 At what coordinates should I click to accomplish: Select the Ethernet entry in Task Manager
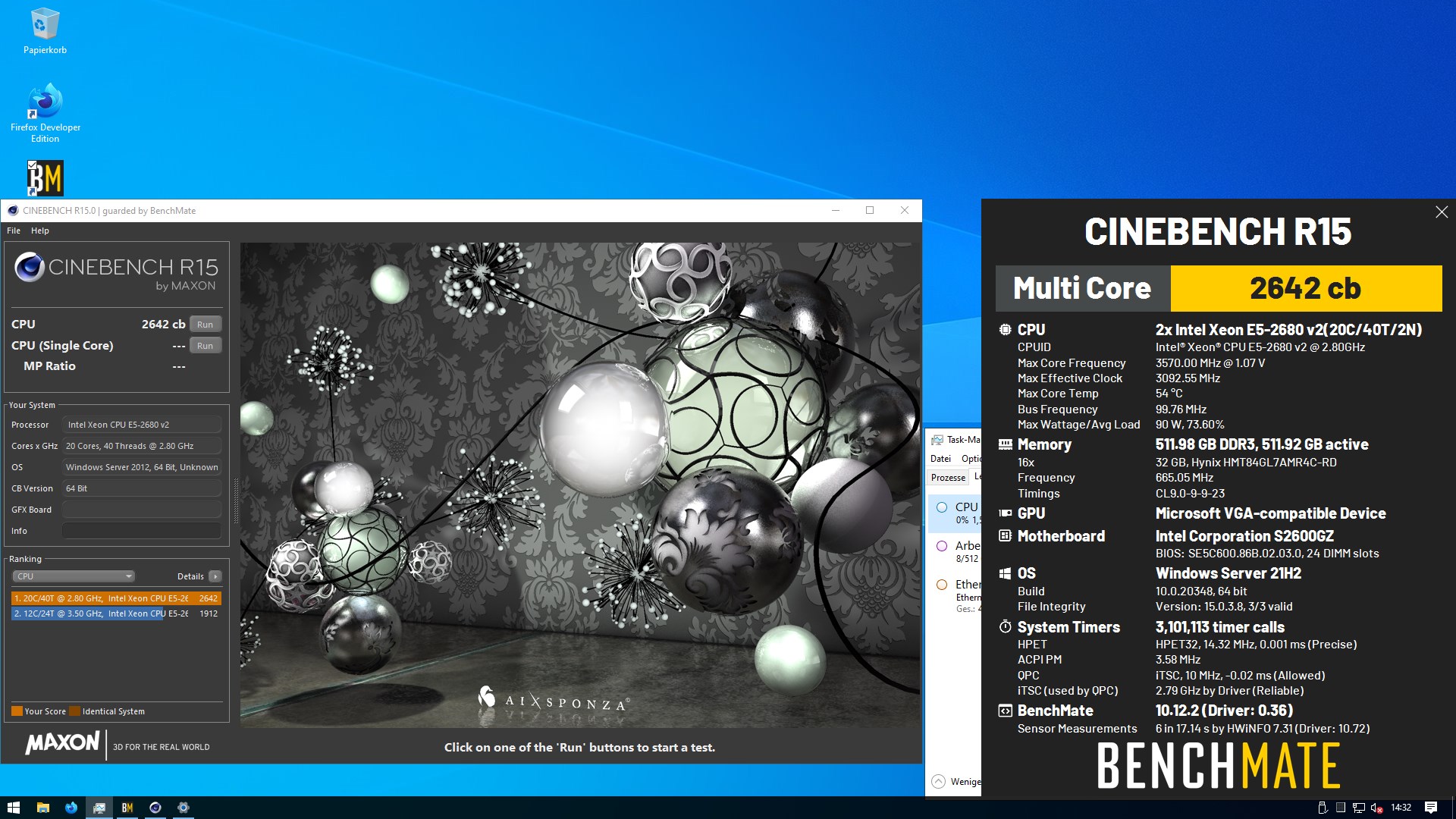(x=955, y=596)
